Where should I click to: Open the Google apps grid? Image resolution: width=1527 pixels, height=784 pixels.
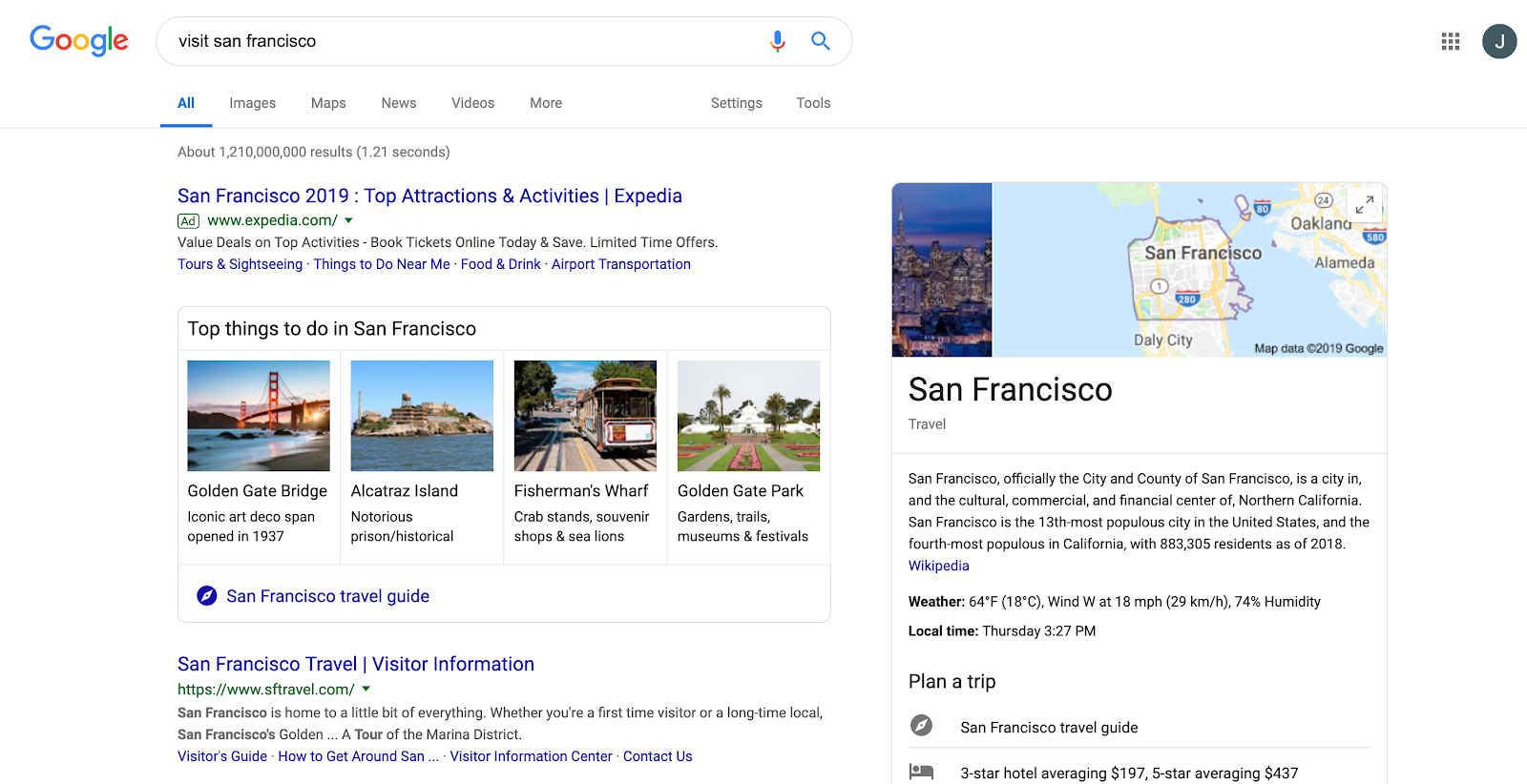(1451, 41)
